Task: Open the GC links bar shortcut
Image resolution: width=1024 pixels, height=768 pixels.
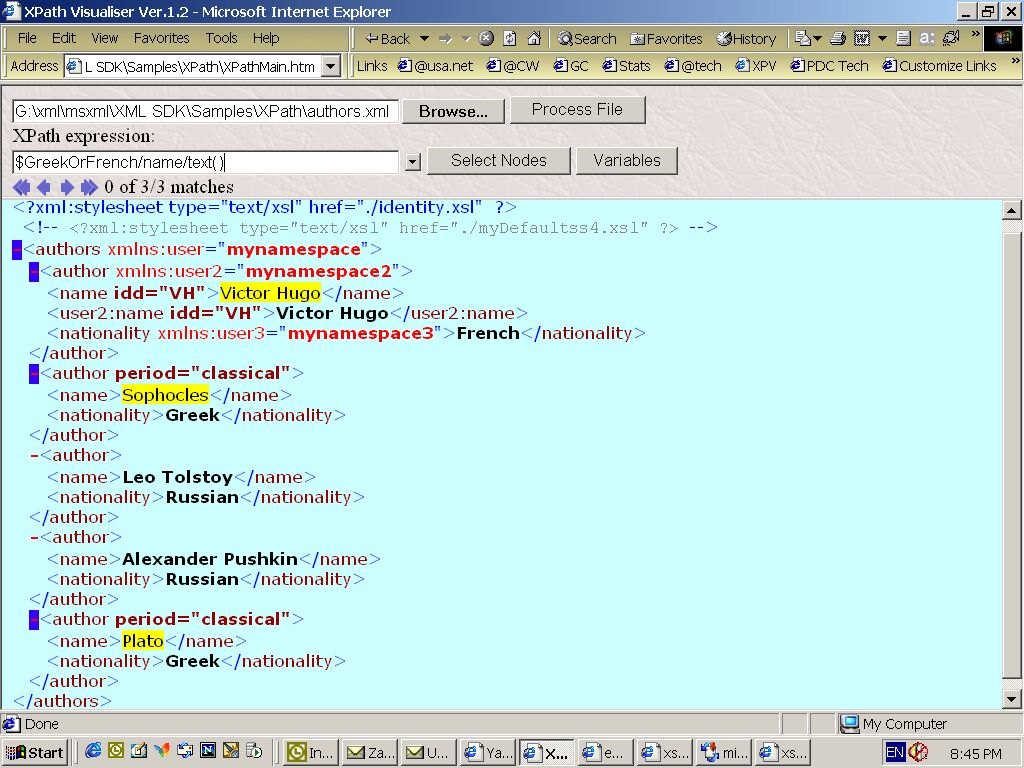Action: (571, 66)
